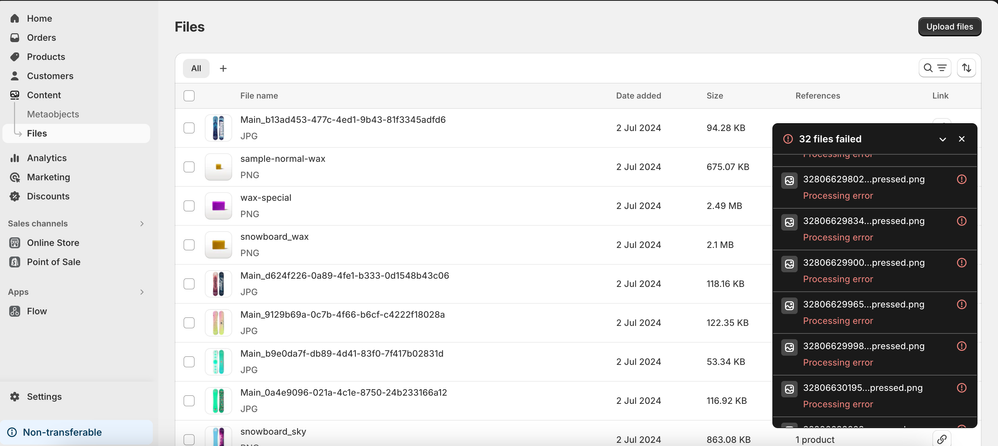Screen dimensions: 998x446
Task: Expand the Sales channels section
Action: (141, 223)
